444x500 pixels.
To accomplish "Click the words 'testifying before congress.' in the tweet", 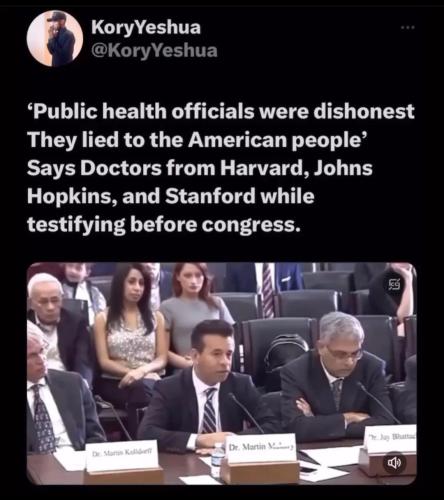I will click(x=162, y=225).
